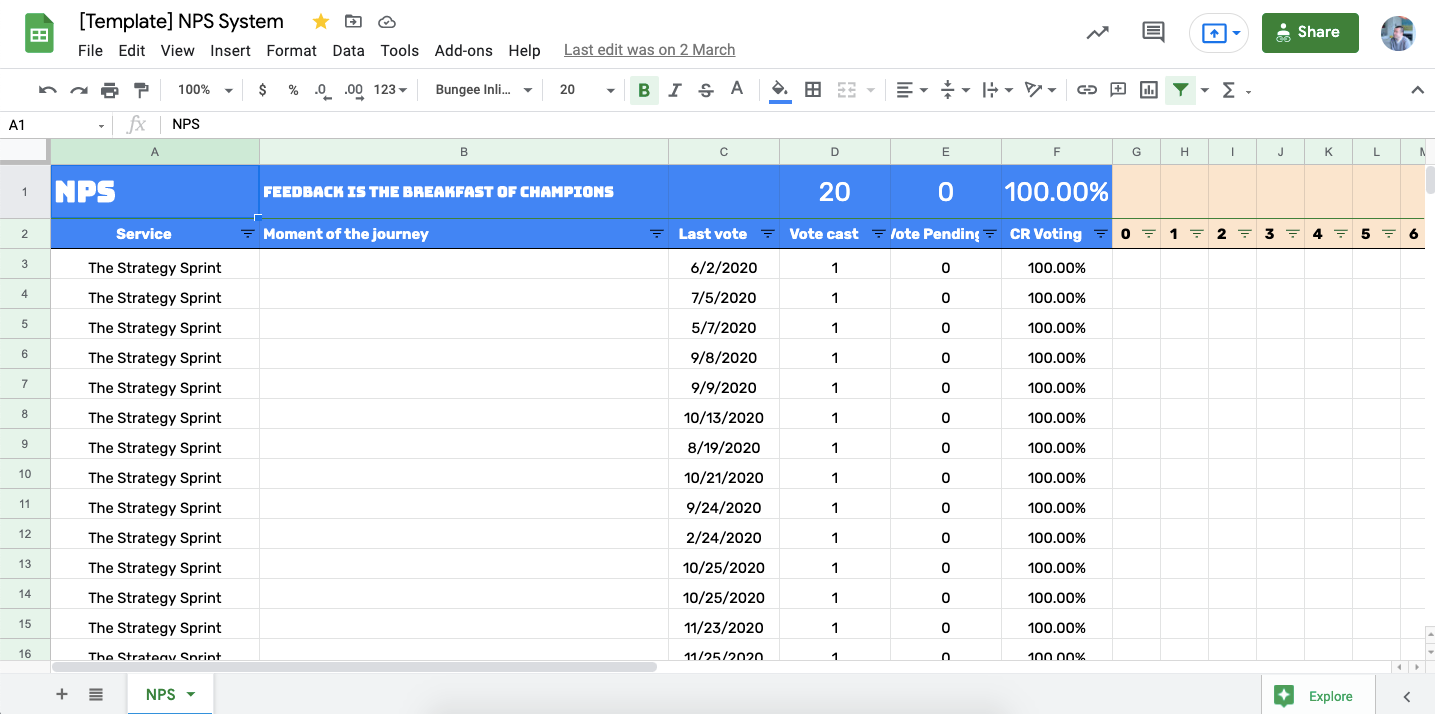Open the fill color bucket
1435x714 pixels.
click(x=780, y=90)
